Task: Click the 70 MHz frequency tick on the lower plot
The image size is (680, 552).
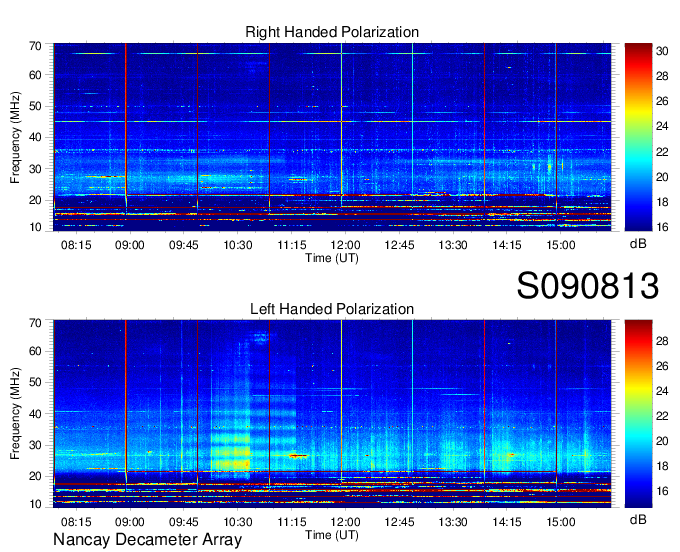Action: pyautogui.click(x=35, y=323)
